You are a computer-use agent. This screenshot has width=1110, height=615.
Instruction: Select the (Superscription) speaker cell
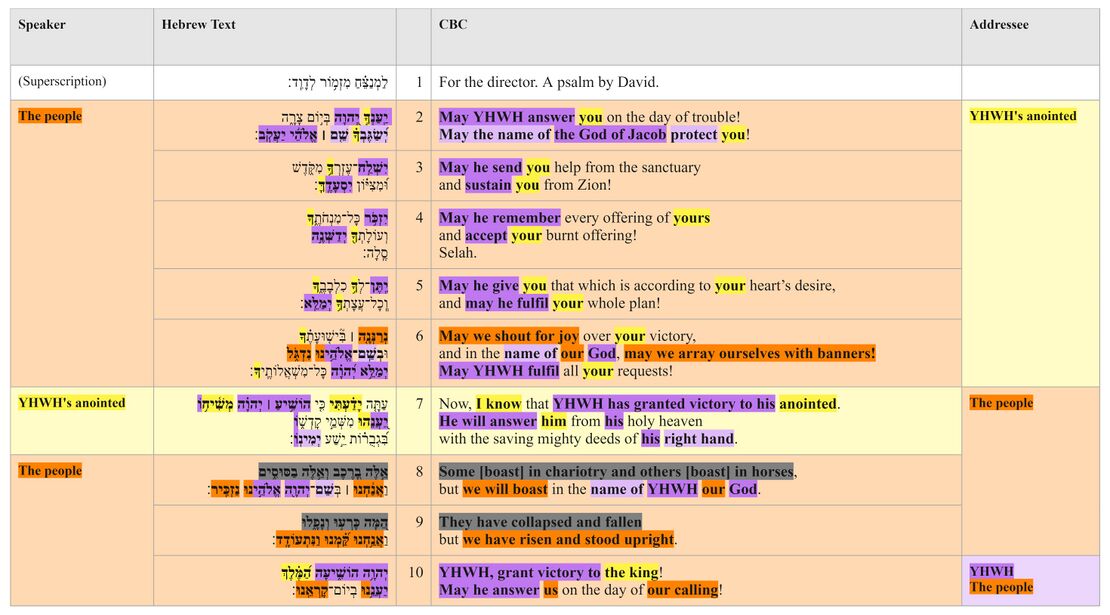[x=62, y=82]
